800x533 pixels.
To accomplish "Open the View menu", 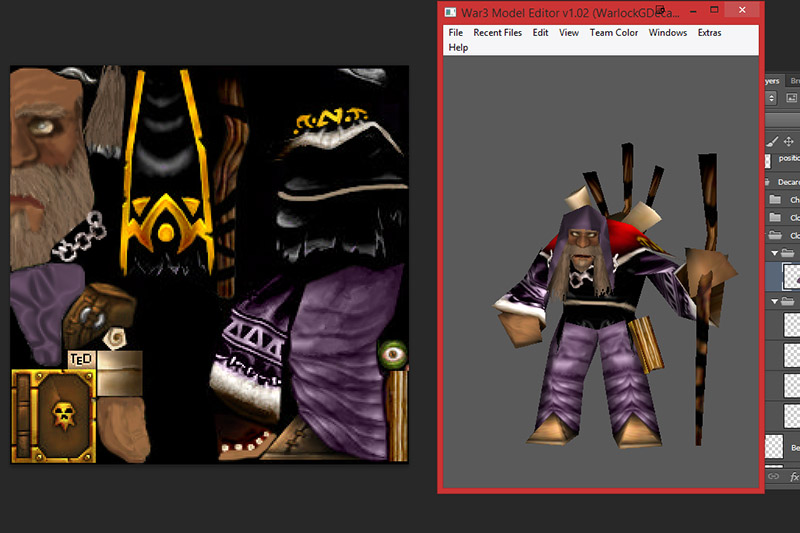I will (569, 33).
